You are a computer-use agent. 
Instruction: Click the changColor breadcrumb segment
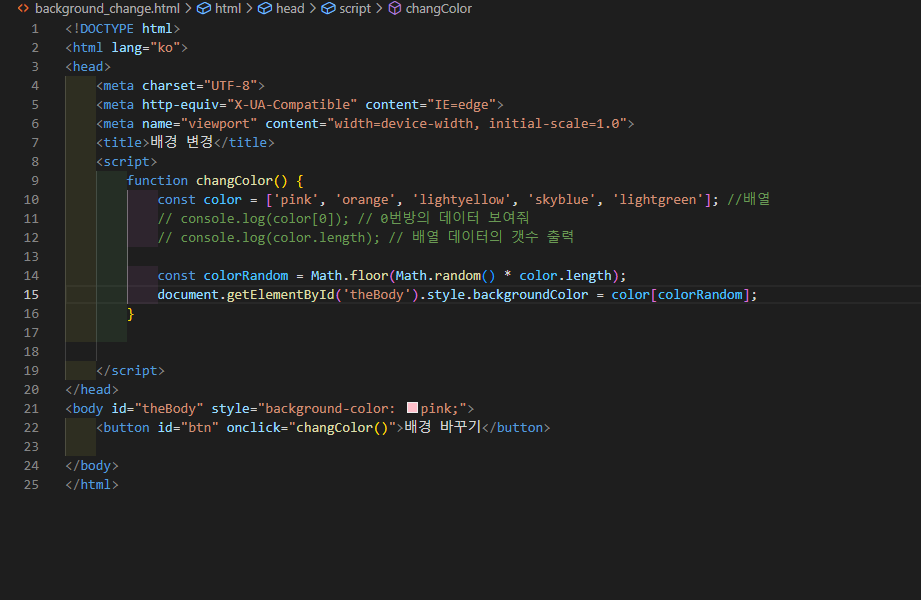click(438, 9)
